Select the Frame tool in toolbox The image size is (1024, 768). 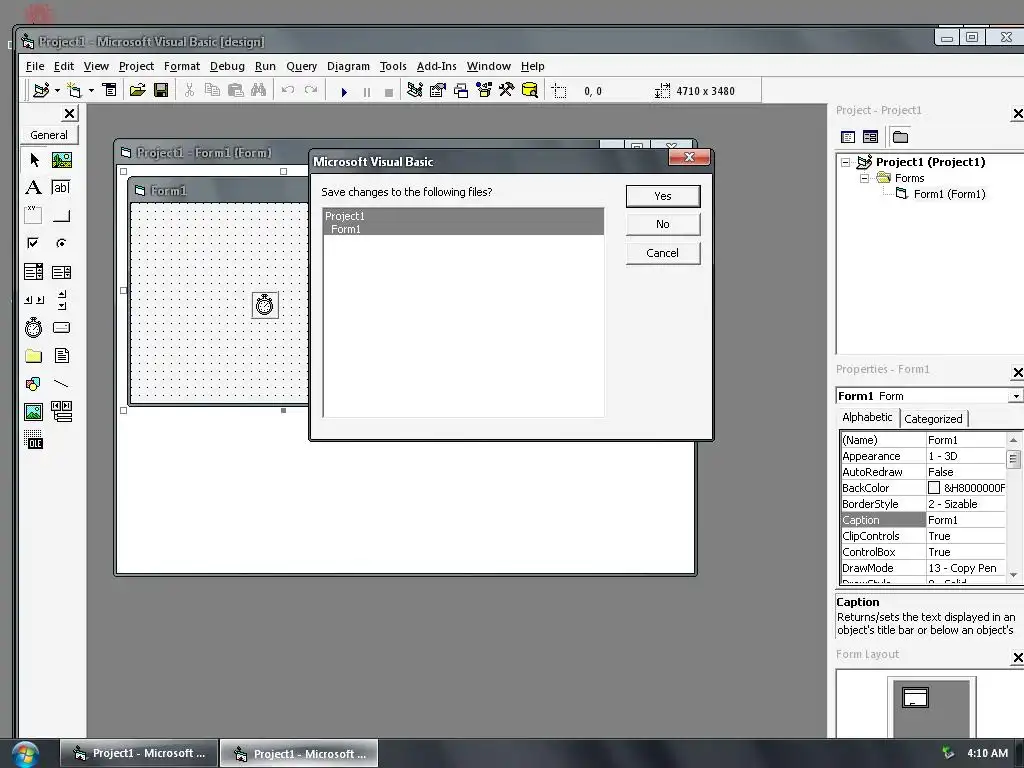[33, 216]
